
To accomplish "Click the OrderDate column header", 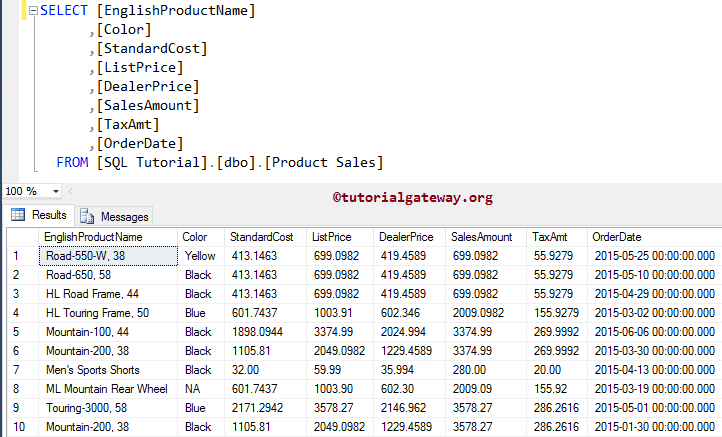I will pos(654,237).
